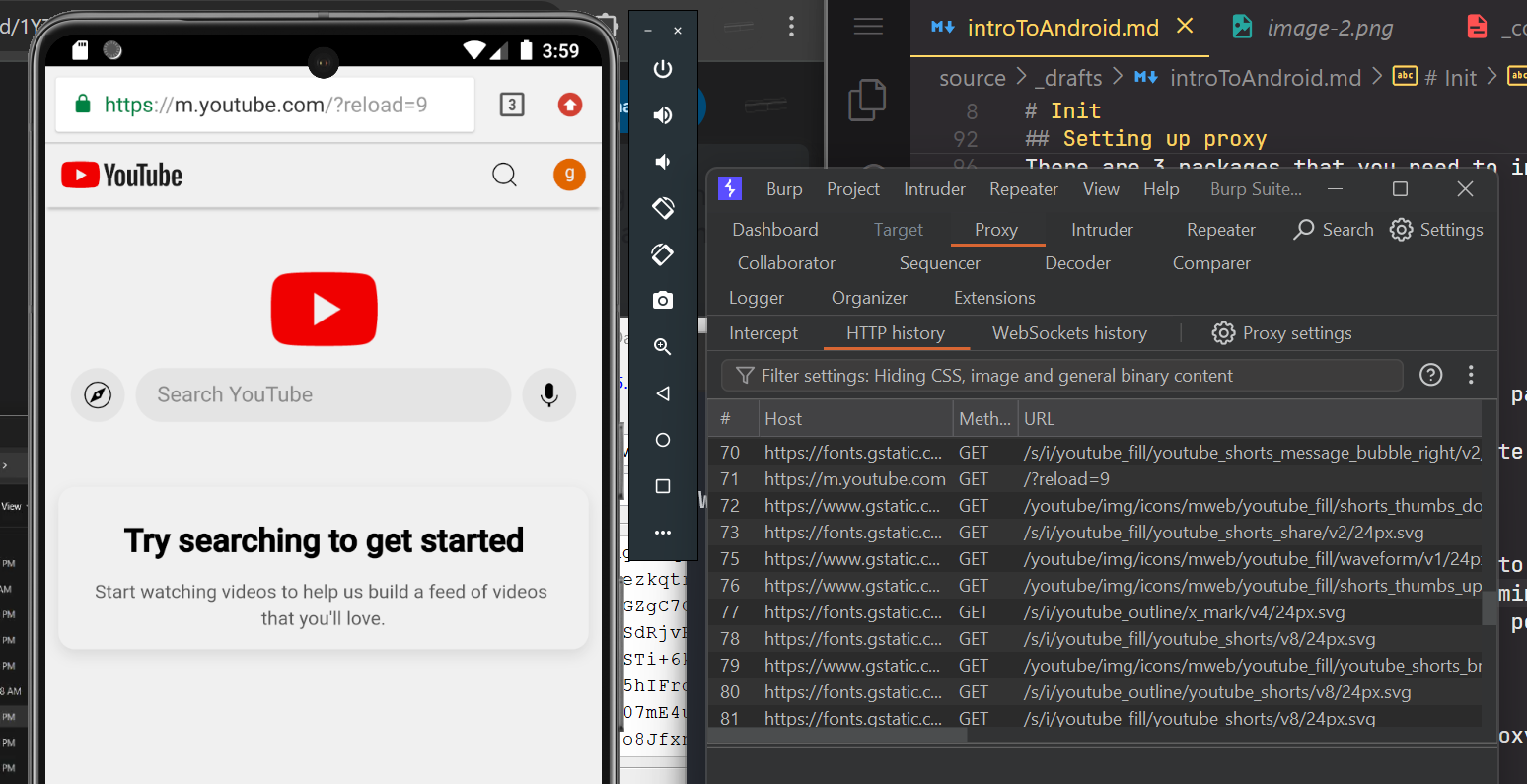Click Search button in Burp toolbar
This screenshot has width=1527, height=784.
[1334, 230]
